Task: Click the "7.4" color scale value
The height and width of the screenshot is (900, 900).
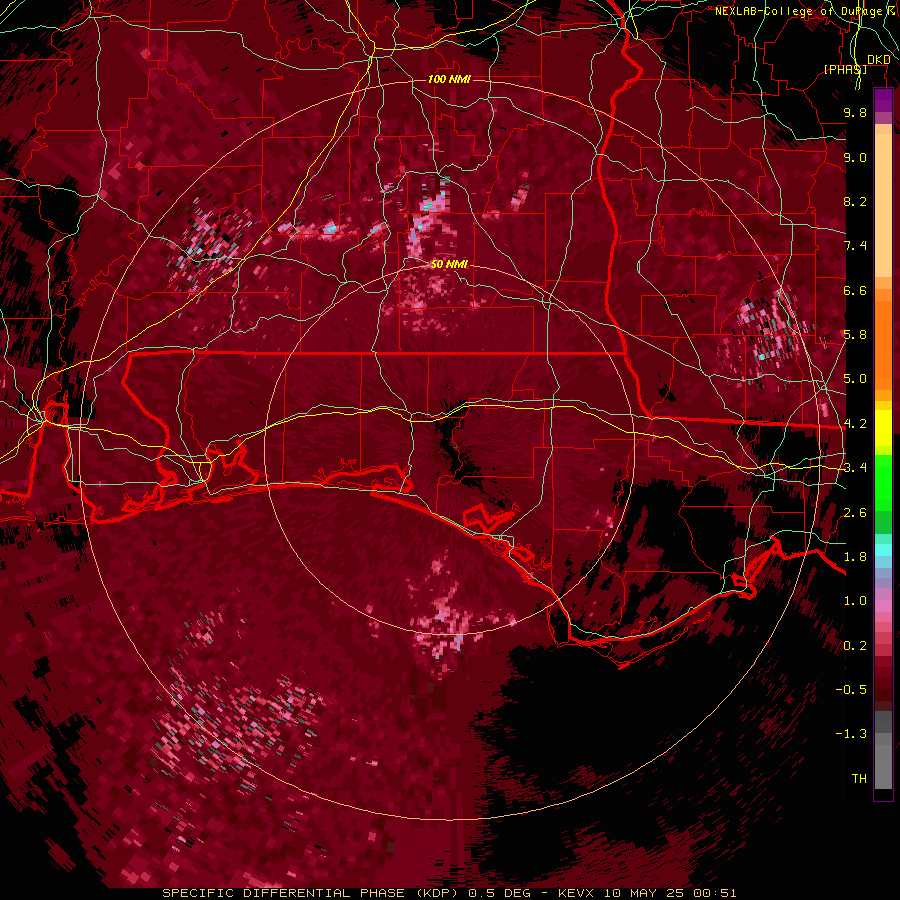Action: click(x=855, y=246)
